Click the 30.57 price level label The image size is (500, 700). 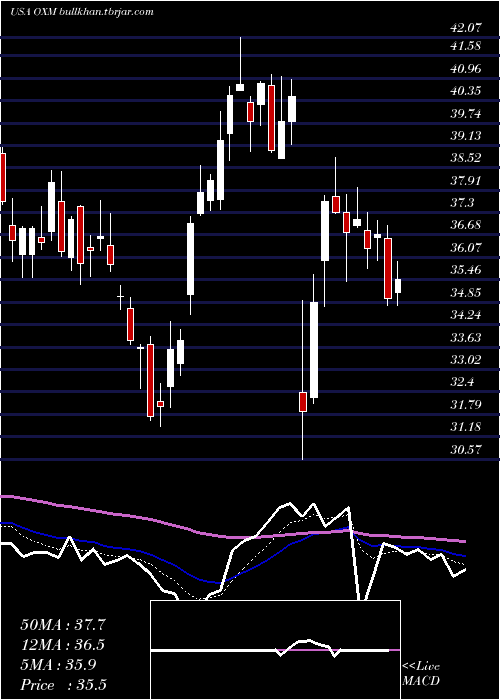point(466,450)
